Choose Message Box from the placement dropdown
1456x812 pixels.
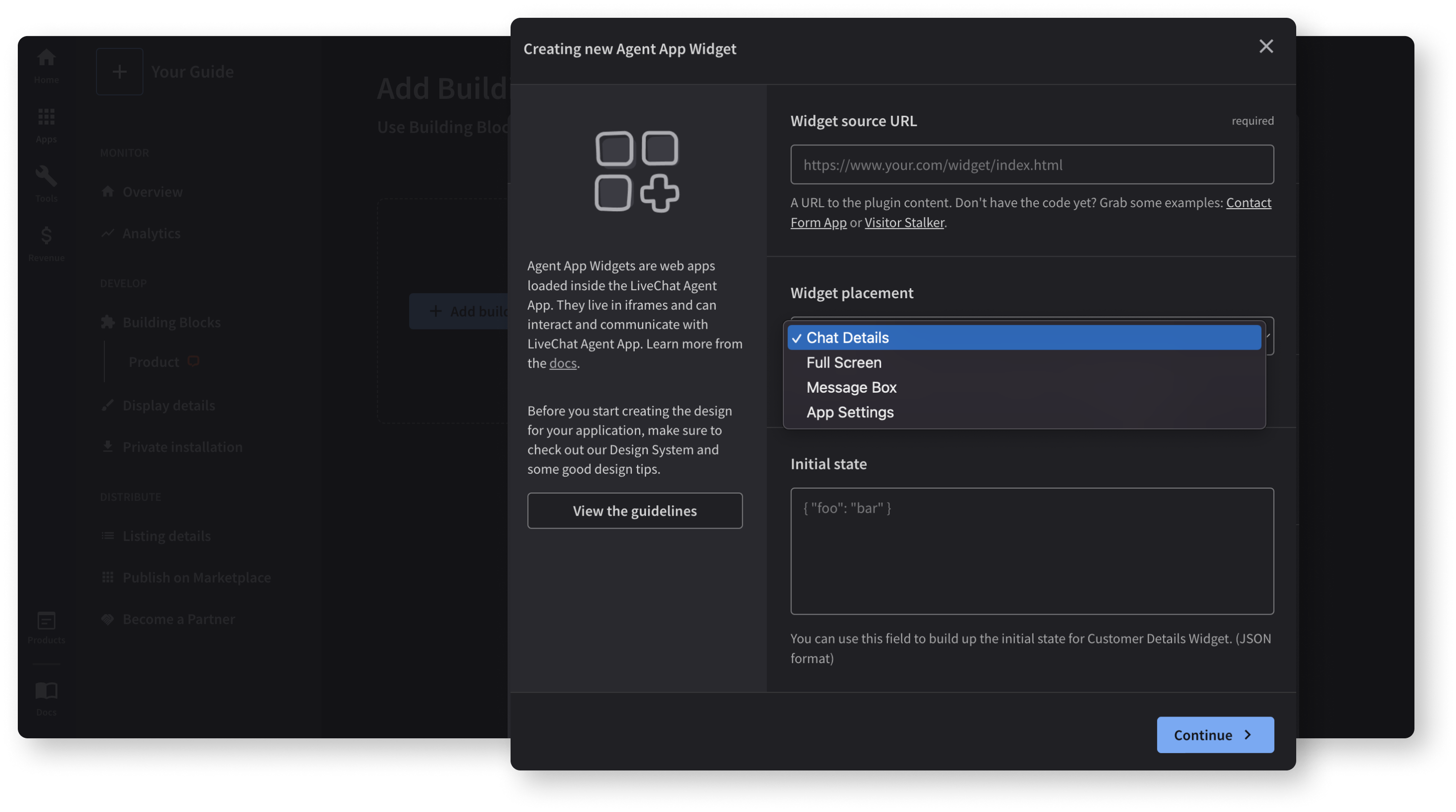(851, 387)
